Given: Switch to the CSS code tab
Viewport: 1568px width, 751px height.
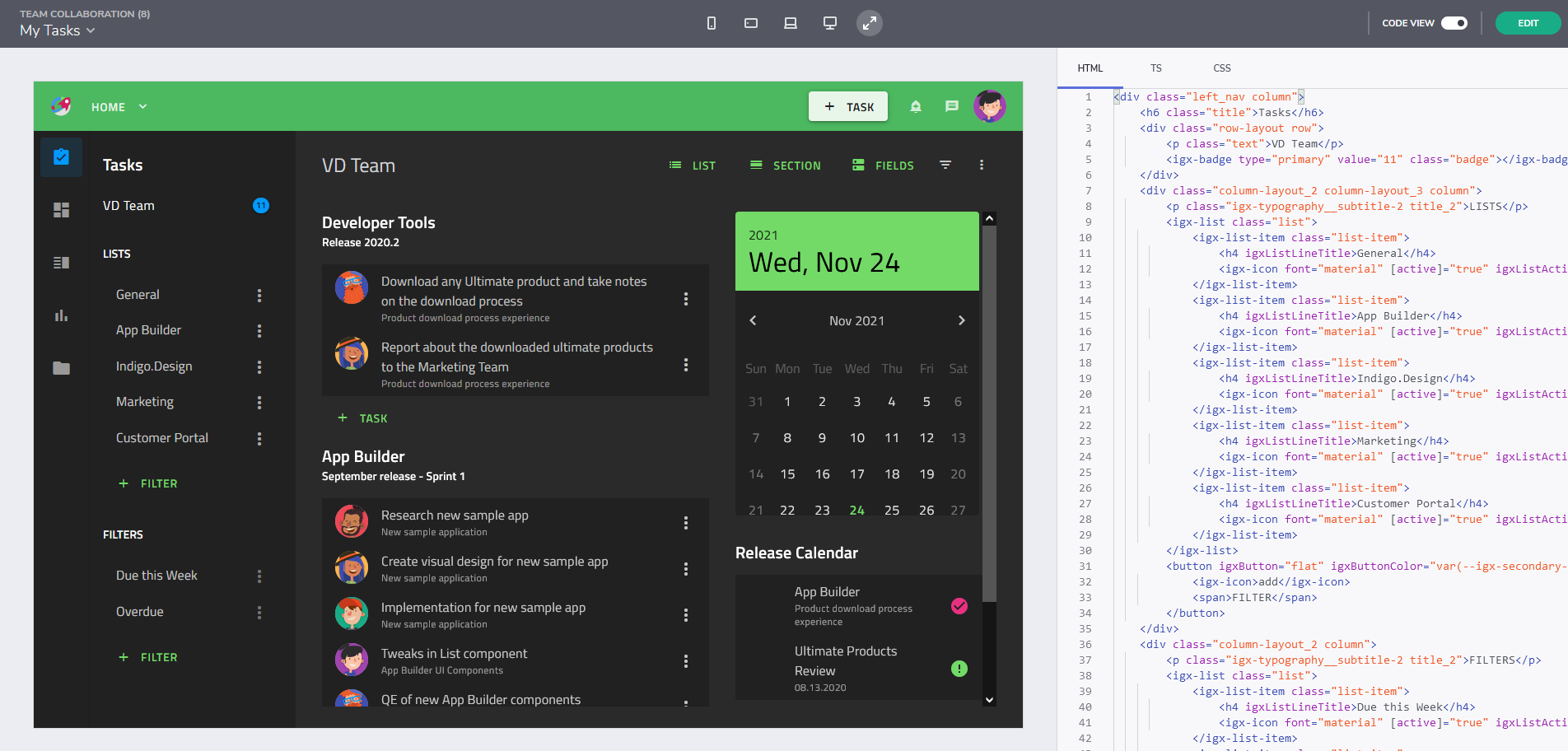Looking at the screenshot, I should [1221, 68].
